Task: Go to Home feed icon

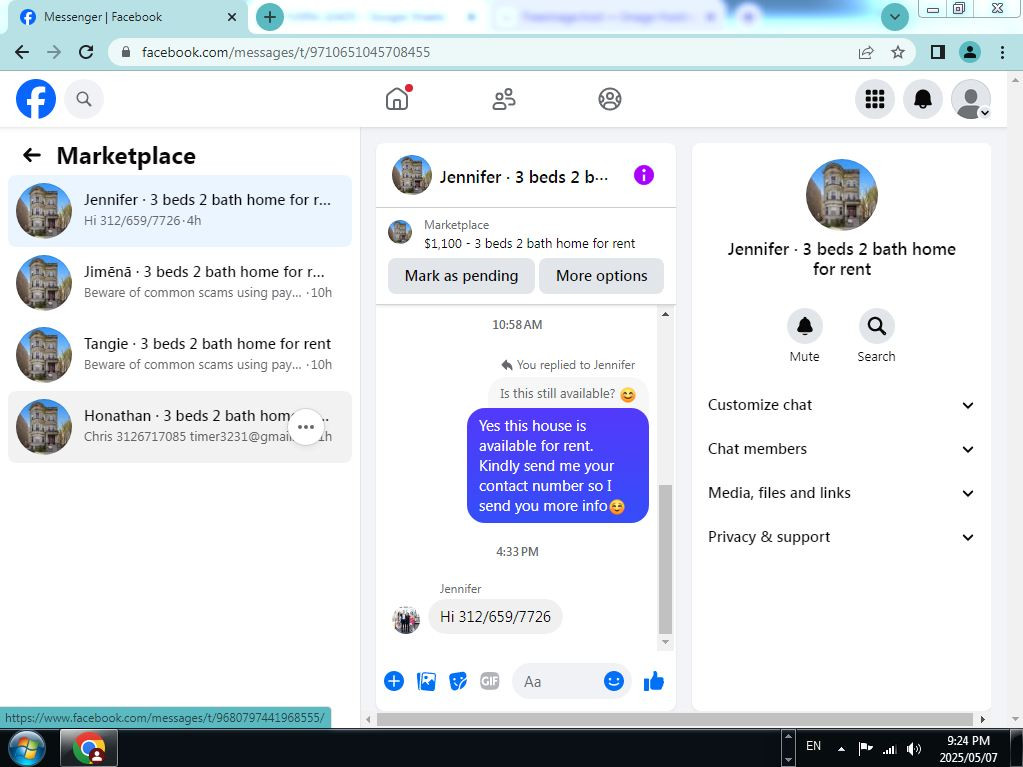Action: pos(397,99)
